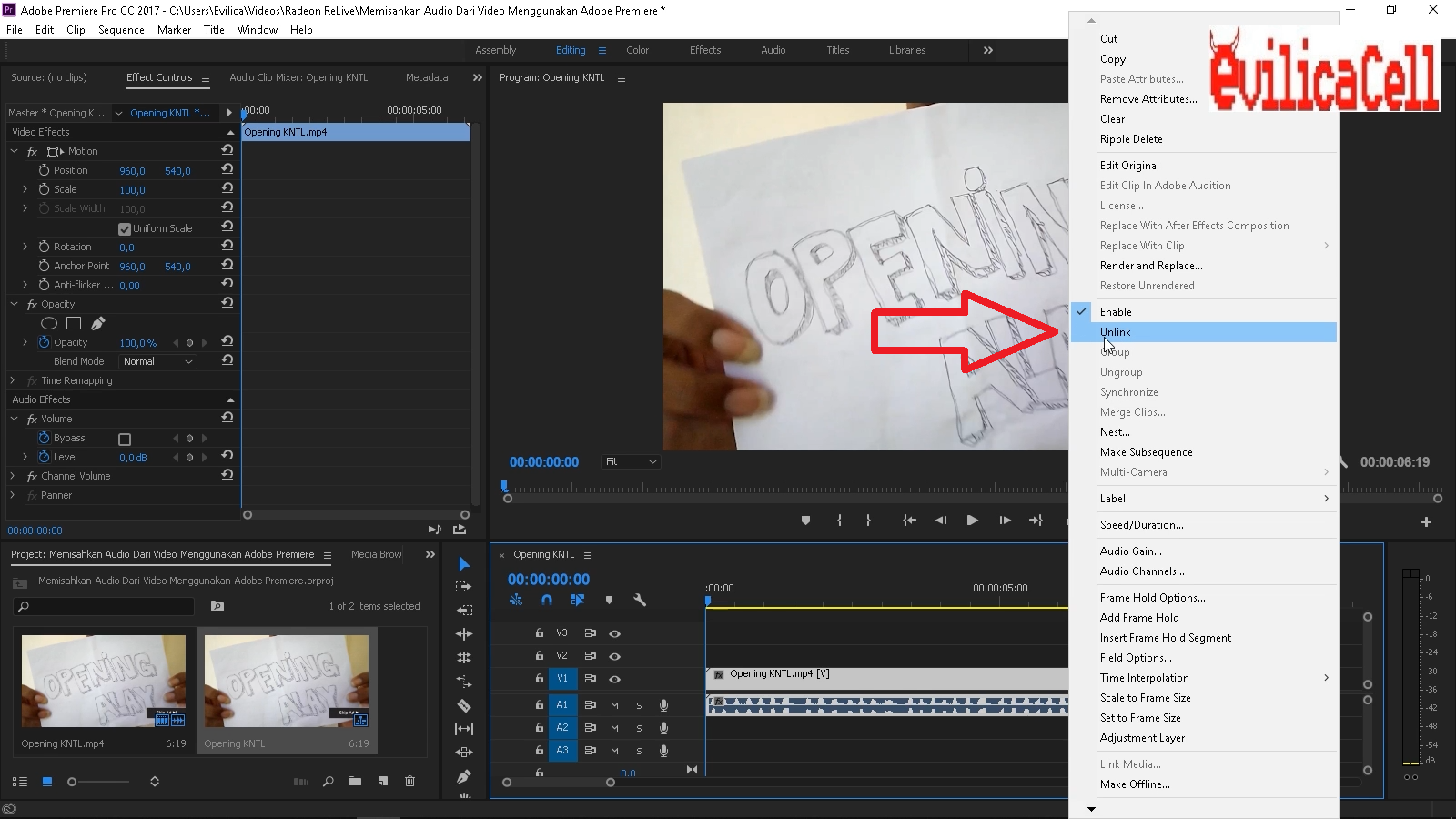Viewport: 1456px width, 819px height.
Task: Enable voice-over record on A3
Action: (663, 751)
